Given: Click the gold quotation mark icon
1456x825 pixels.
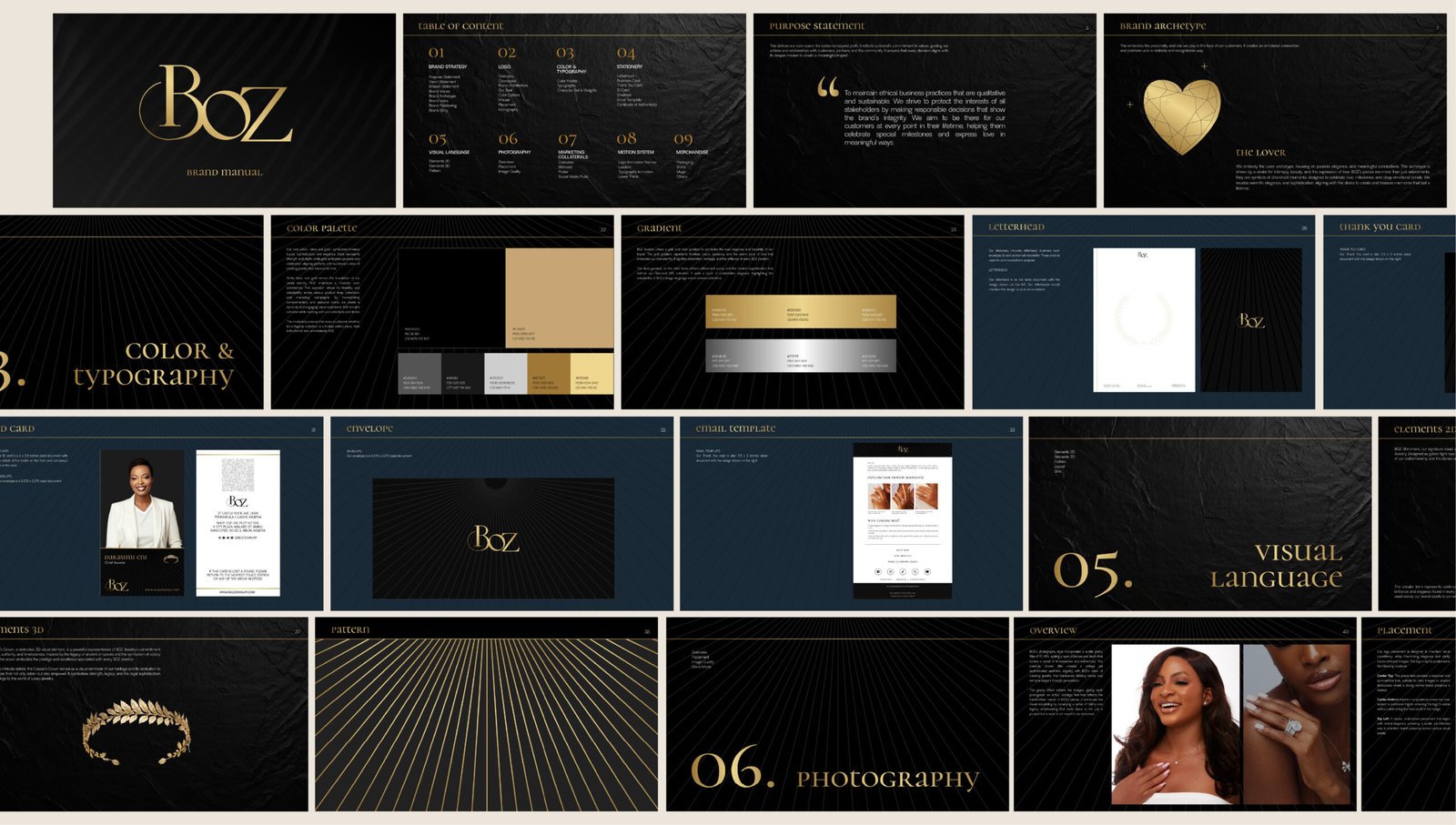Looking at the screenshot, I should coord(827,87).
